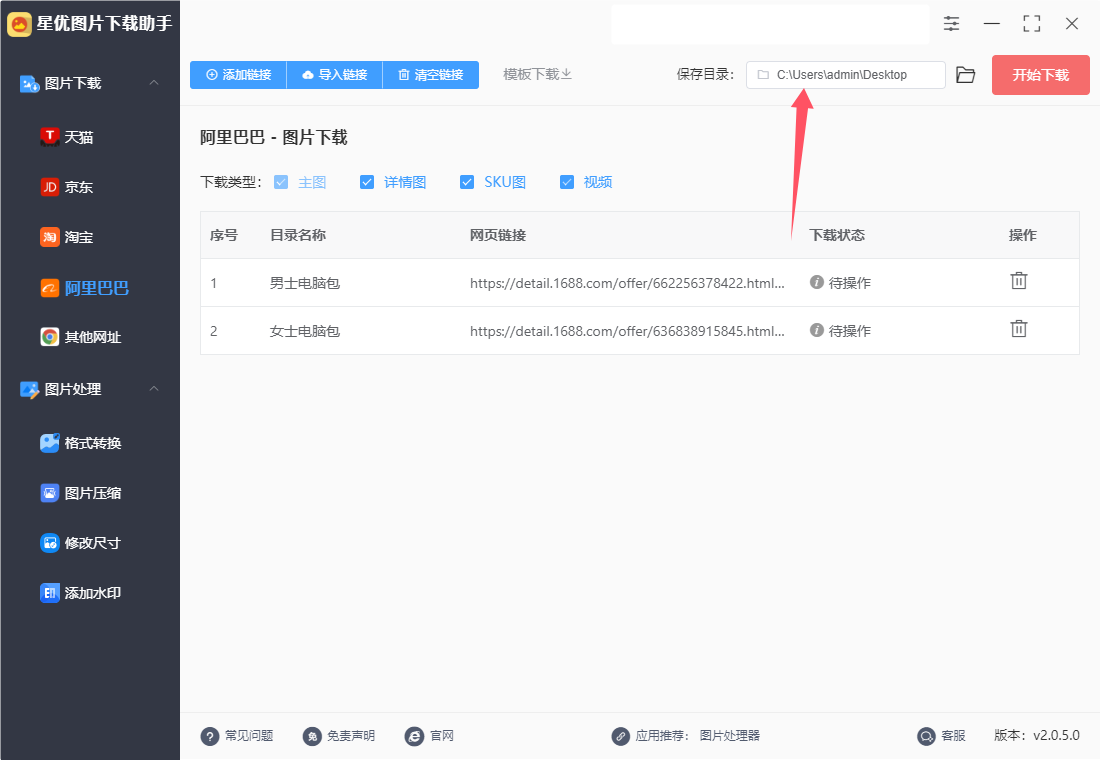Collapse the 图片下载 section chevron

pyautogui.click(x=154, y=83)
